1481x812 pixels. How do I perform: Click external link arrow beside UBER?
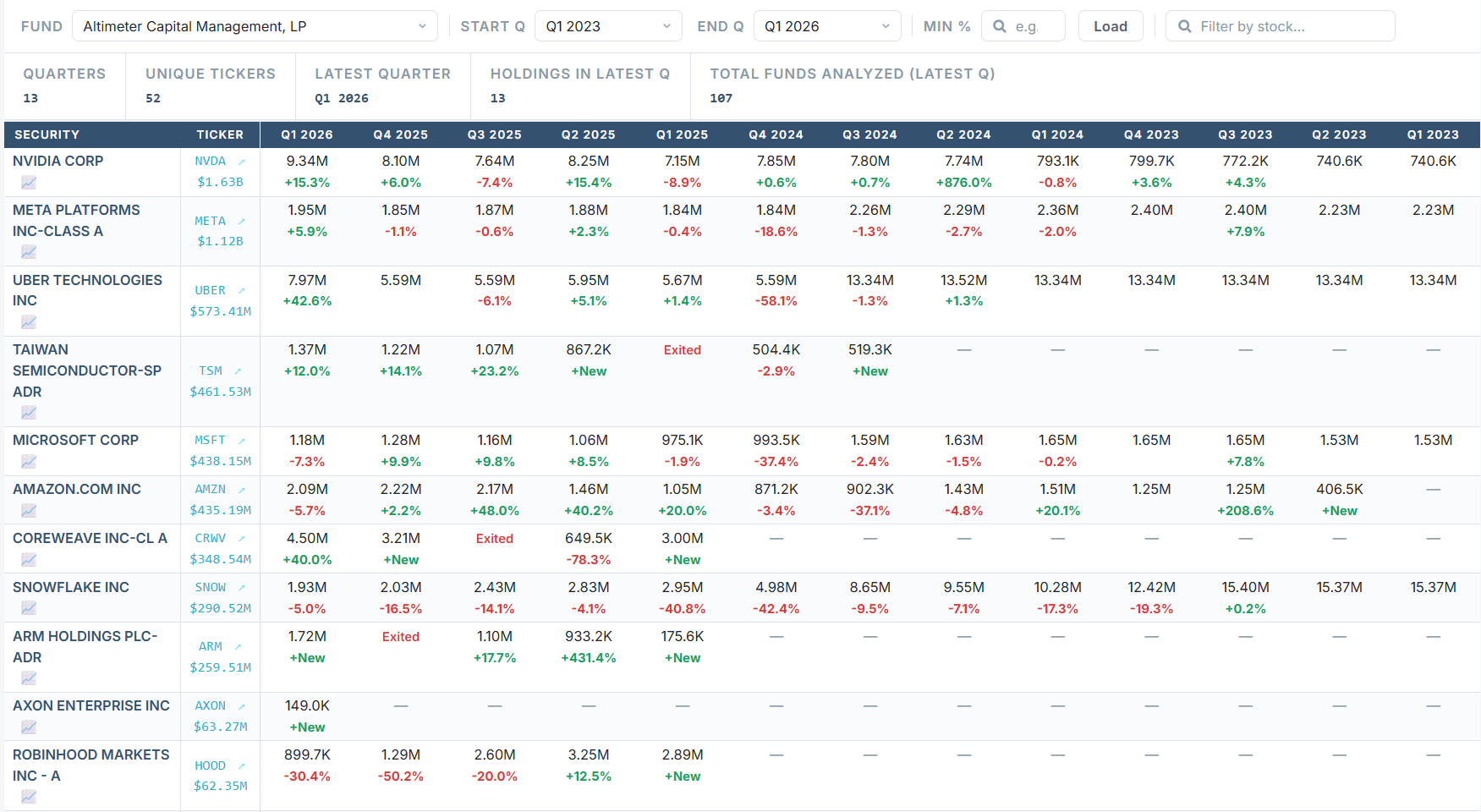tap(242, 290)
